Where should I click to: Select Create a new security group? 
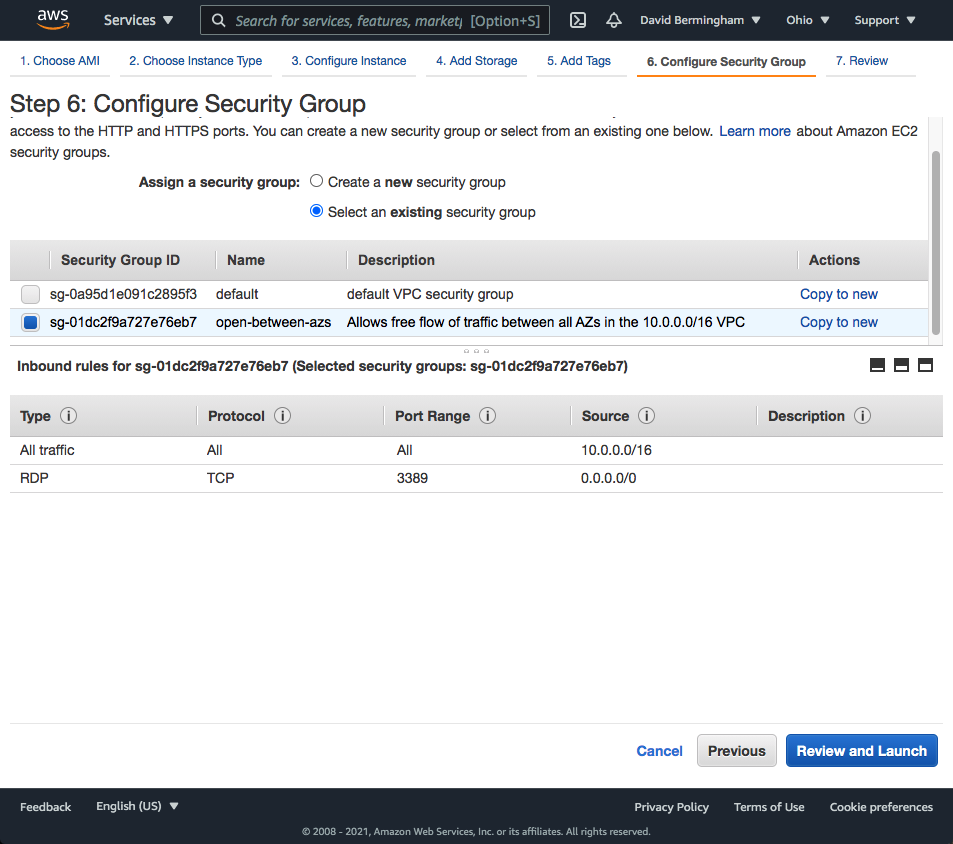[x=316, y=181]
